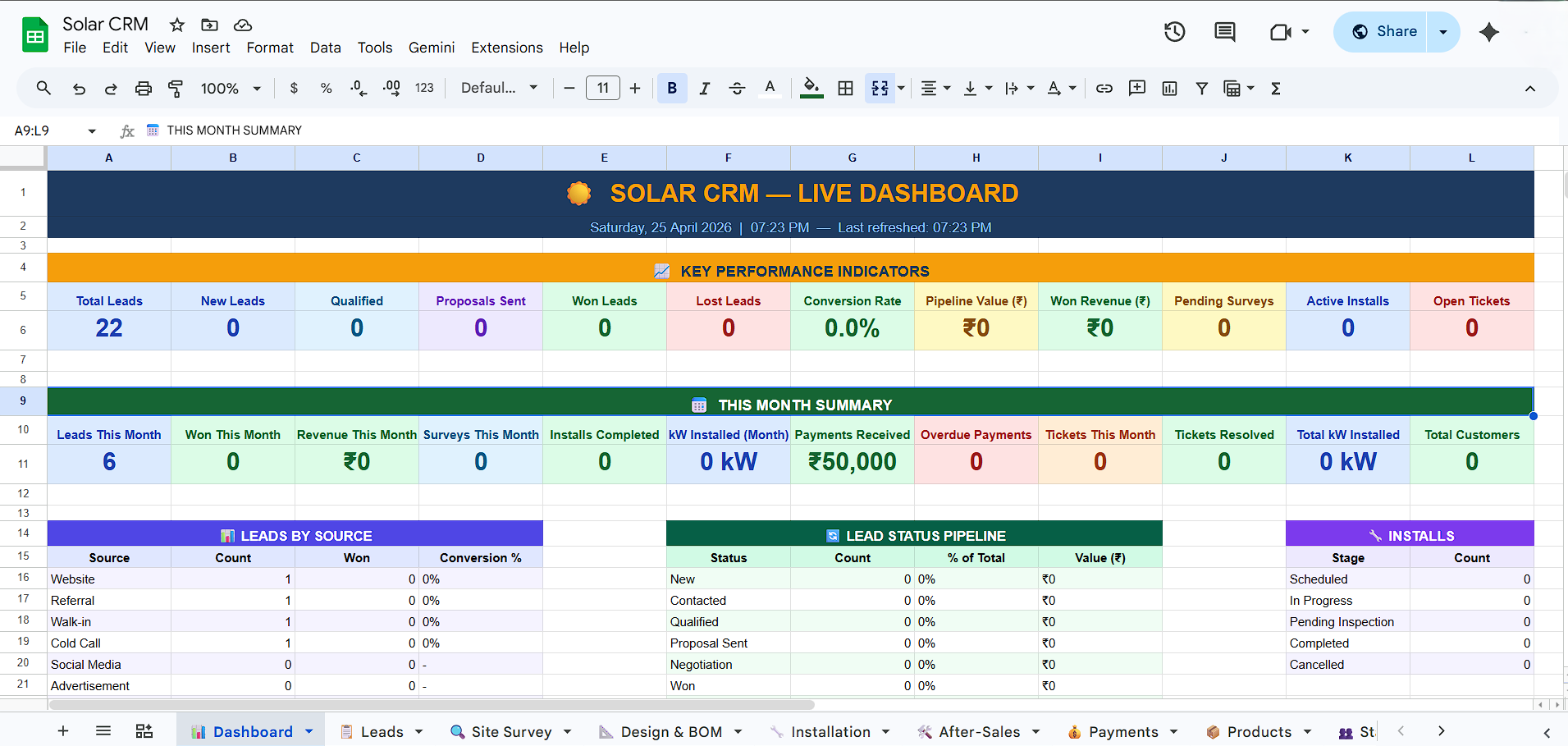The height and width of the screenshot is (746, 1568).
Task: Create a filter using the toolbar
Action: click(1201, 88)
